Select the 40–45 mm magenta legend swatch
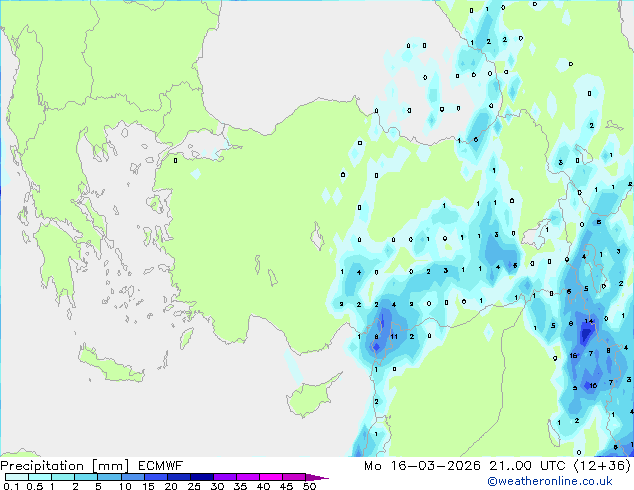Viewport: 634px width, 490px height. (271, 477)
